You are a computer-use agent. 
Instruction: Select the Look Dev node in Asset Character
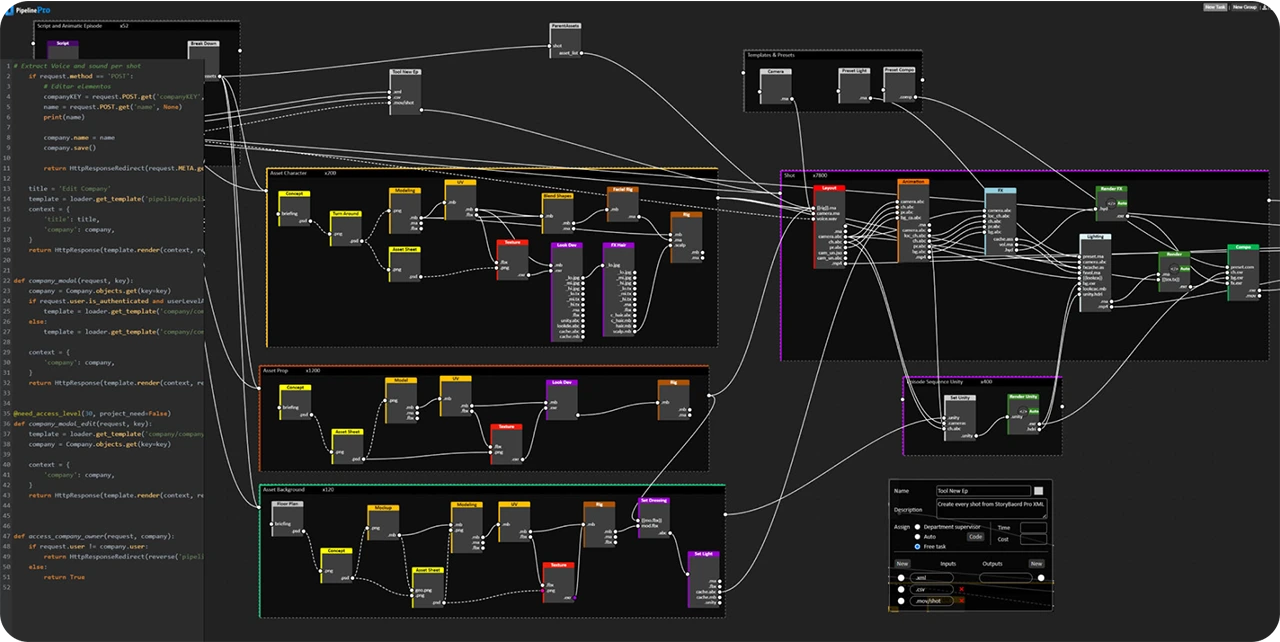(x=566, y=245)
